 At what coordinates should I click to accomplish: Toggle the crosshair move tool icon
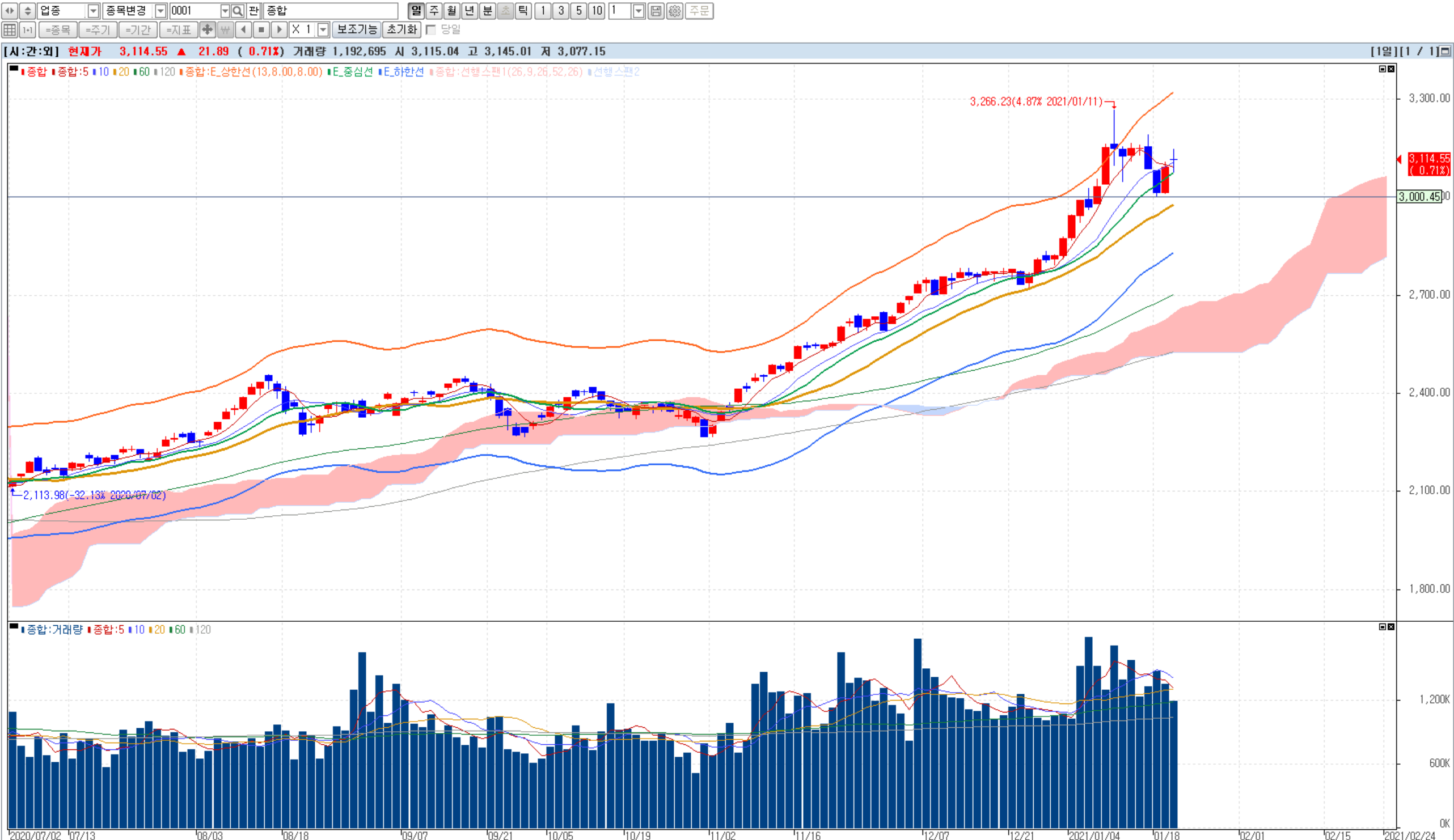pos(207,29)
